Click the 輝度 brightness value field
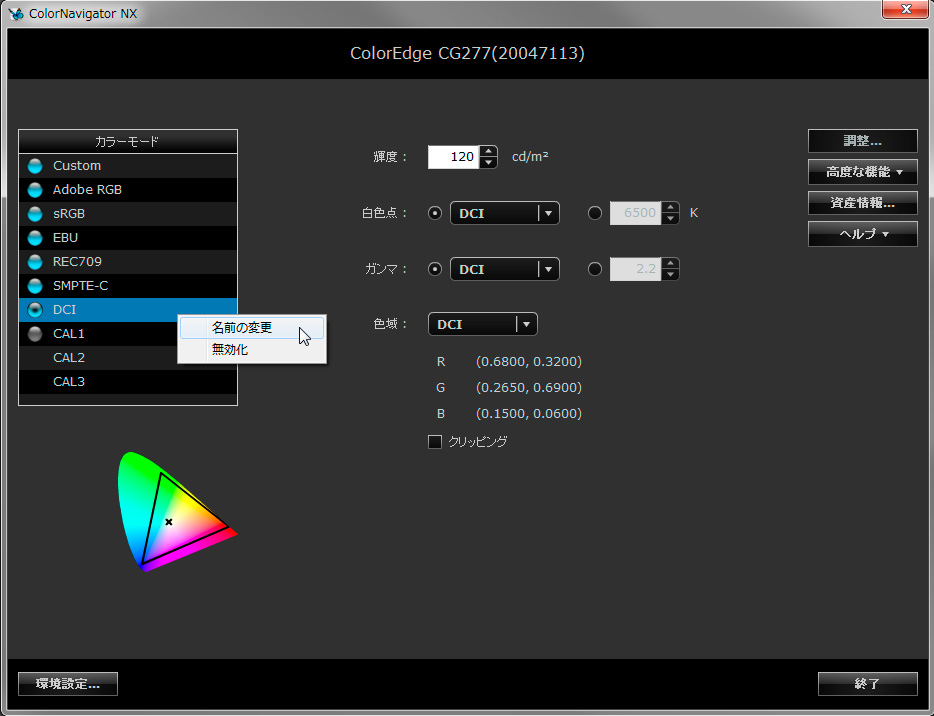The width and height of the screenshot is (934, 716). pyautogui.click(x=453, y=157)
